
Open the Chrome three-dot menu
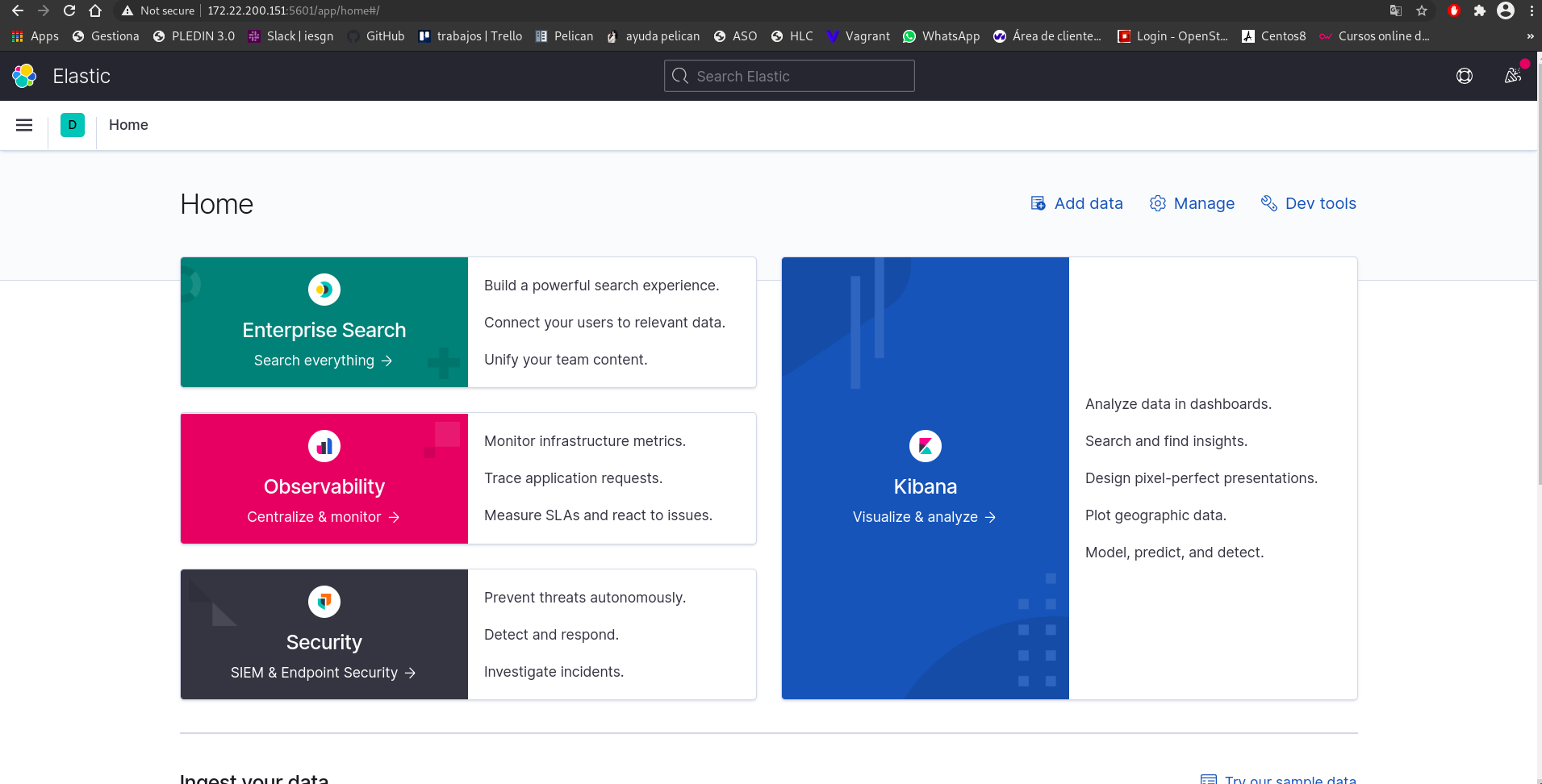pos(1532,10)
